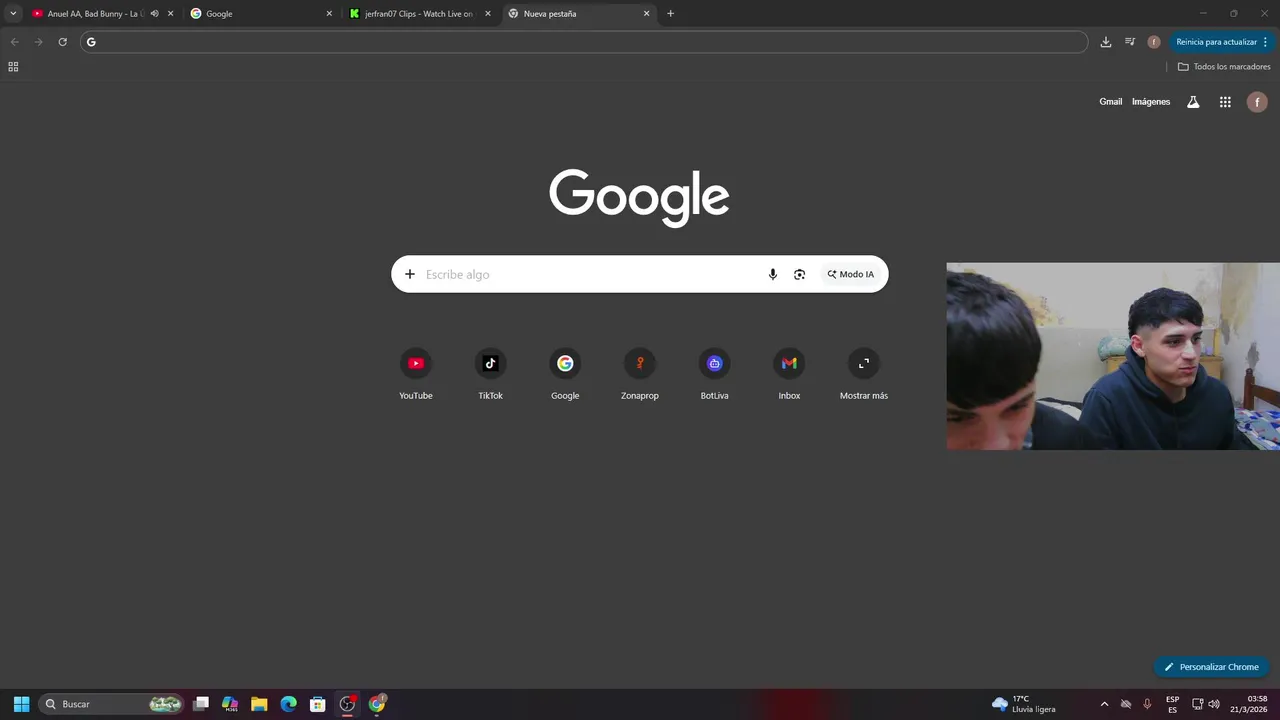
Task: Open the media controls toolbar icon
Action: click(1130, 42)
